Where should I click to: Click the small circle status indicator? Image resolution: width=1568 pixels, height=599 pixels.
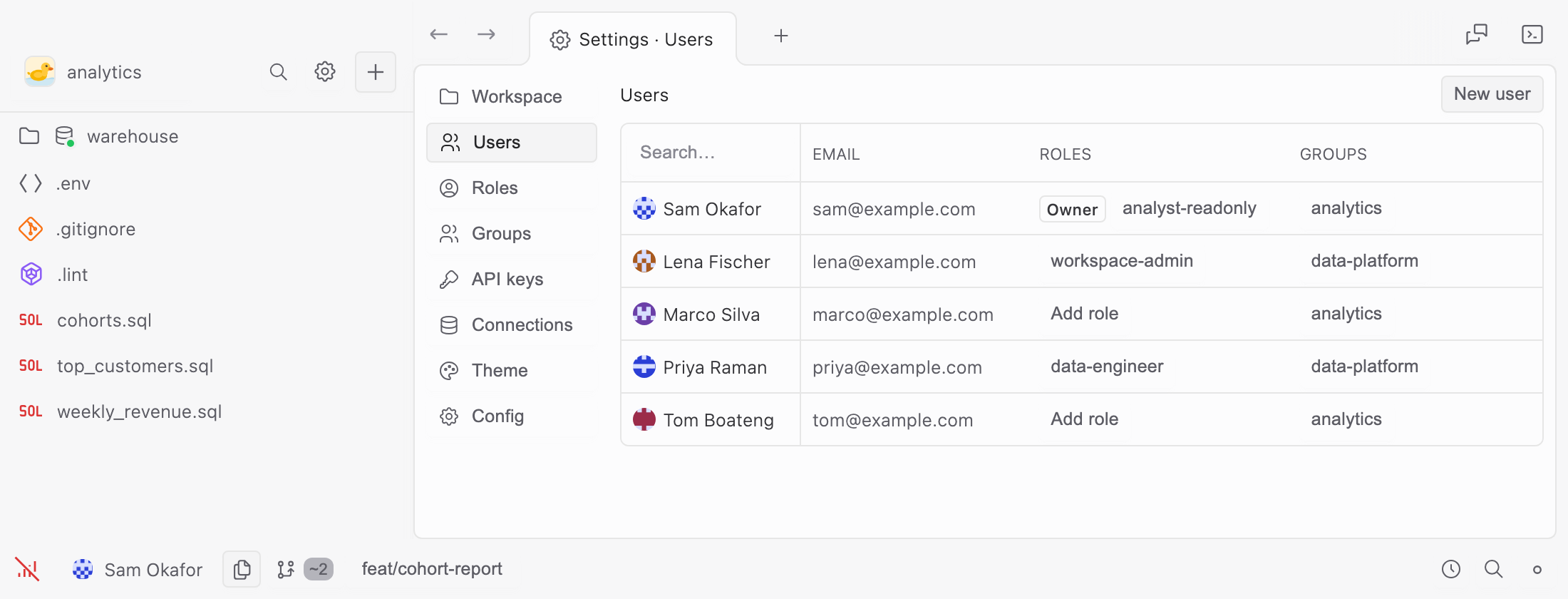(x=1537, y=570)
